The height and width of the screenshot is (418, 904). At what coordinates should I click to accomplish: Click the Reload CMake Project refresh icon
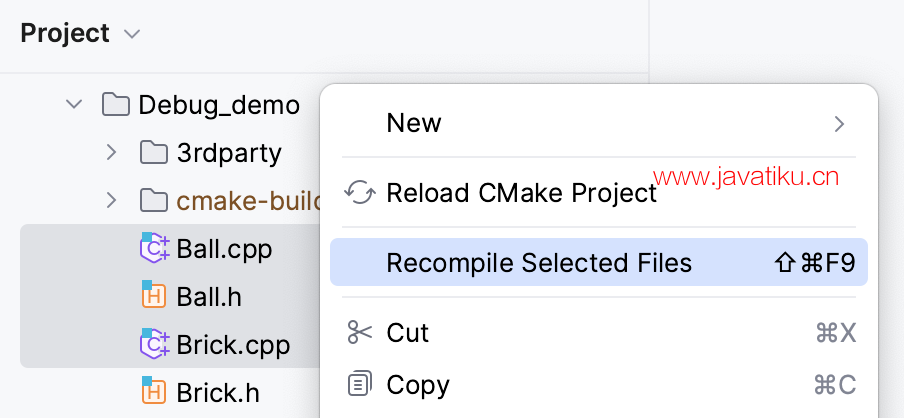360,193
